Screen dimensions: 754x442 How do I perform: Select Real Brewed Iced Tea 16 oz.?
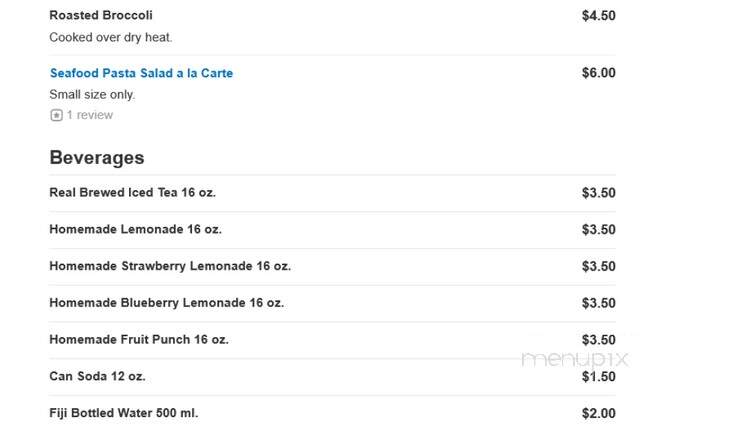[x=133, y=193]
